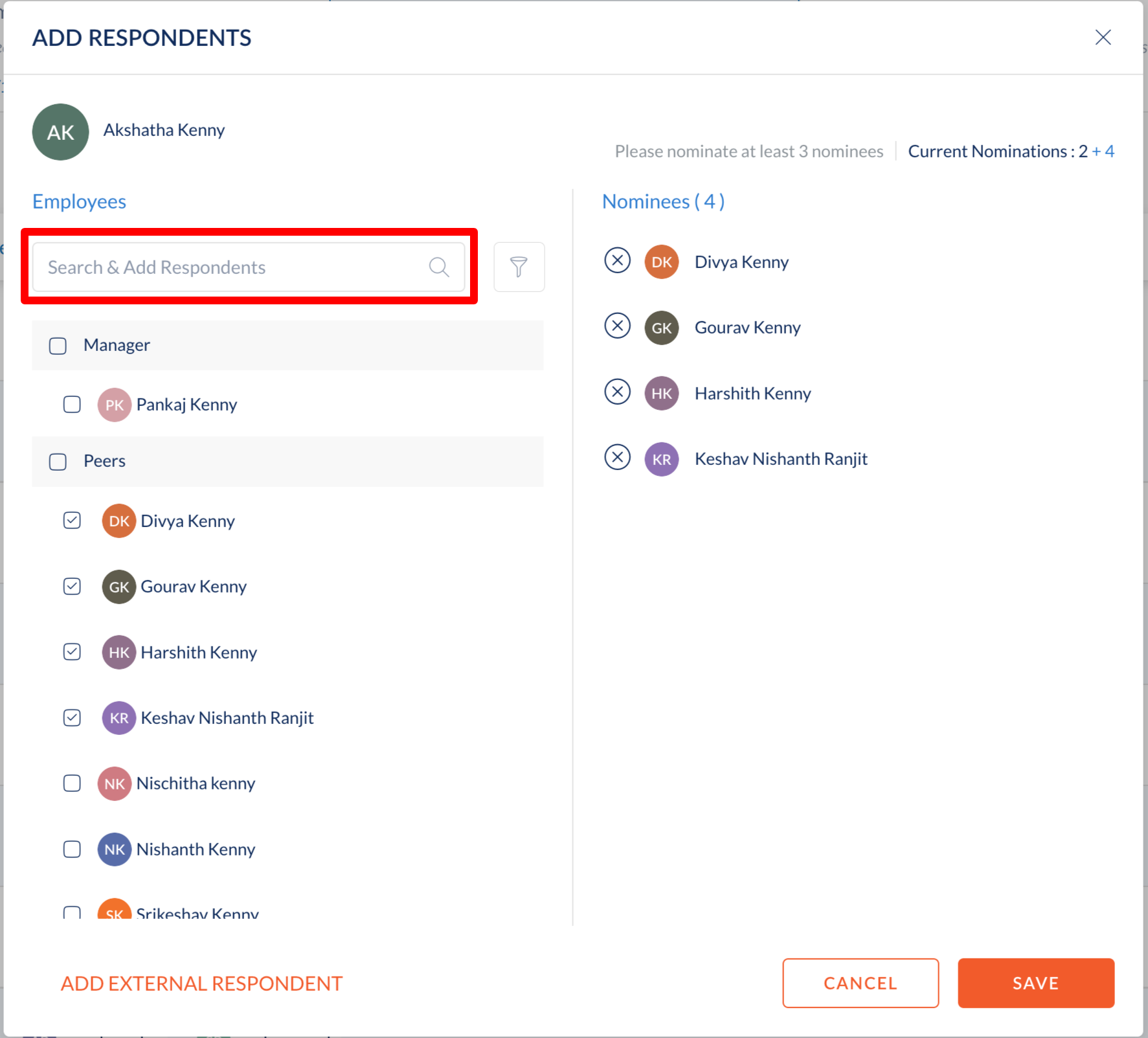
Task: Open the employee filter funnel icon
Action: pyautogui.click(x=519, y=267)
